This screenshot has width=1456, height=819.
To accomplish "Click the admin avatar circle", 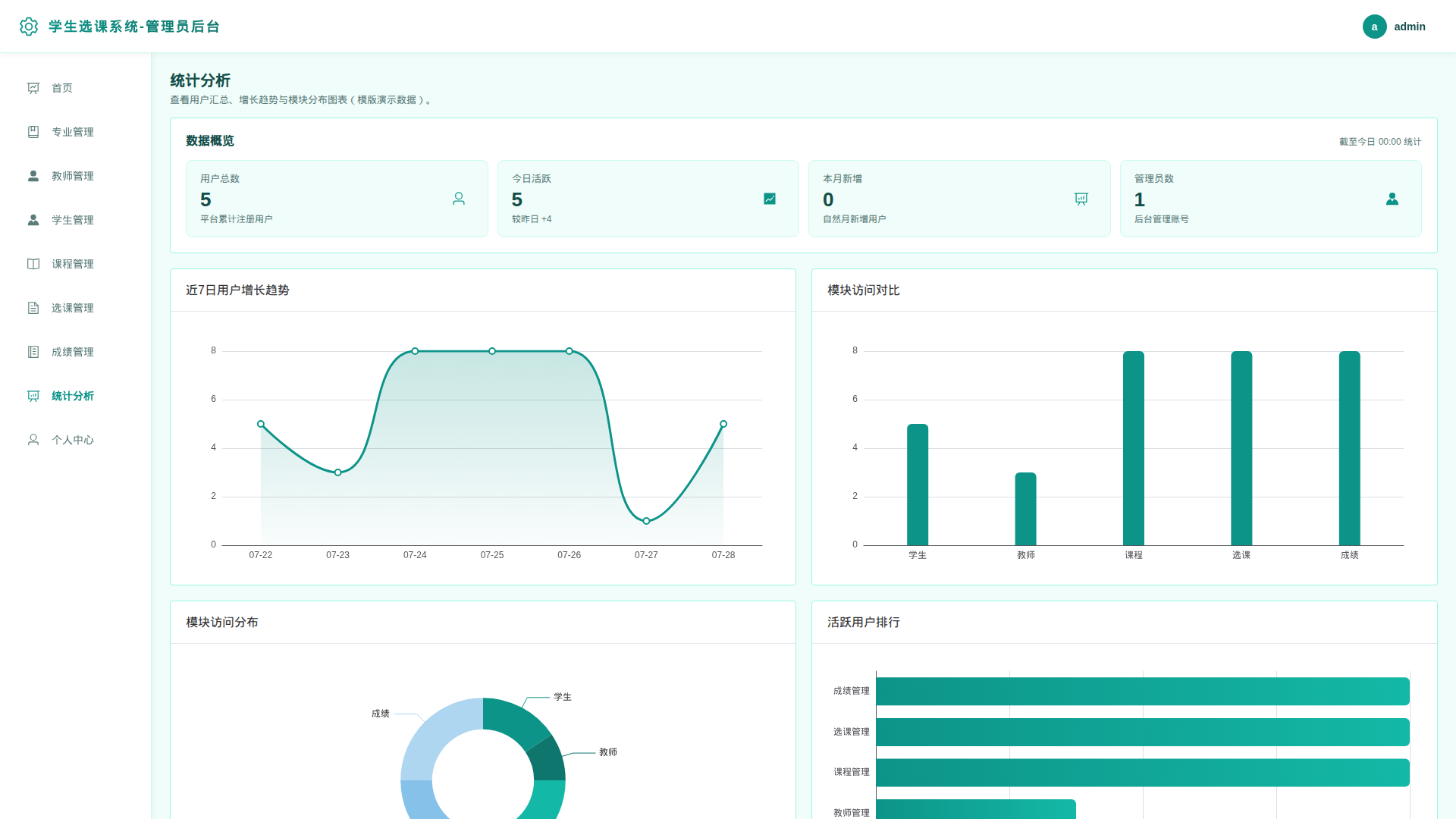I will point(1374,27).
